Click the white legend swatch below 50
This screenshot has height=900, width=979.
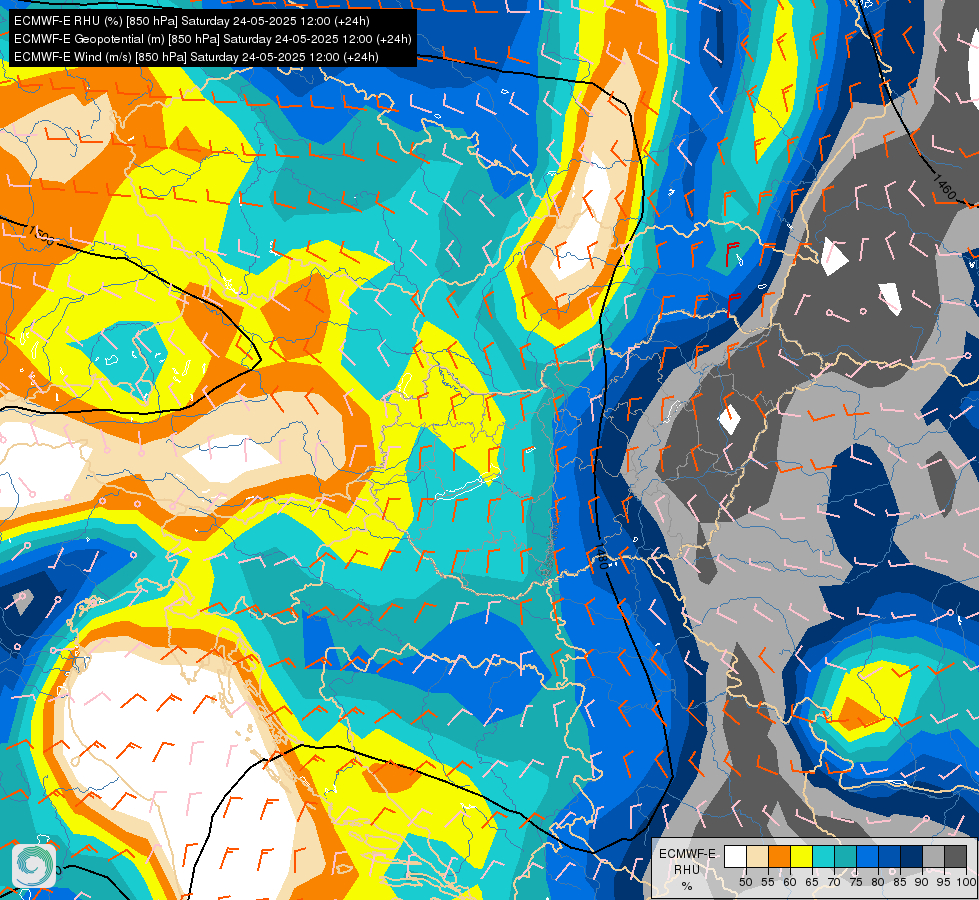pyautogui.click(x=735, y=856)
